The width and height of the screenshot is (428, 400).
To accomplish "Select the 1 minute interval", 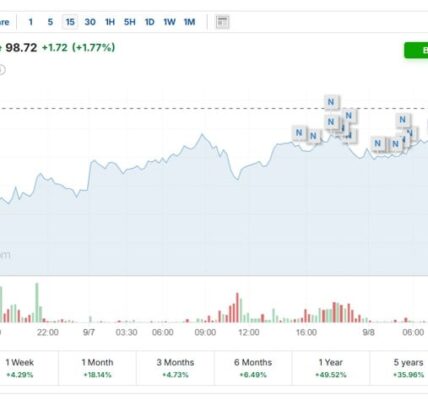I will click(31, 22).
